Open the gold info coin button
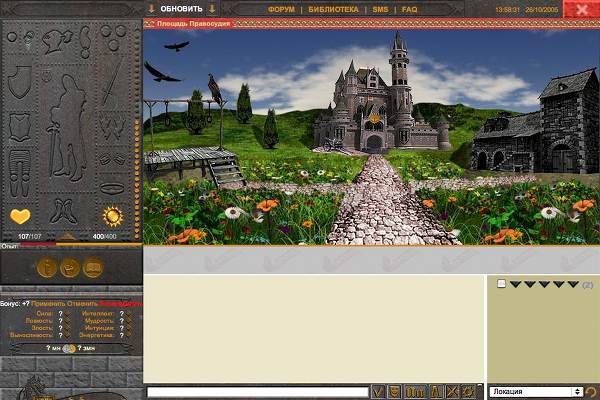Screen dimensions: 600x400 [x=47, y=267]
